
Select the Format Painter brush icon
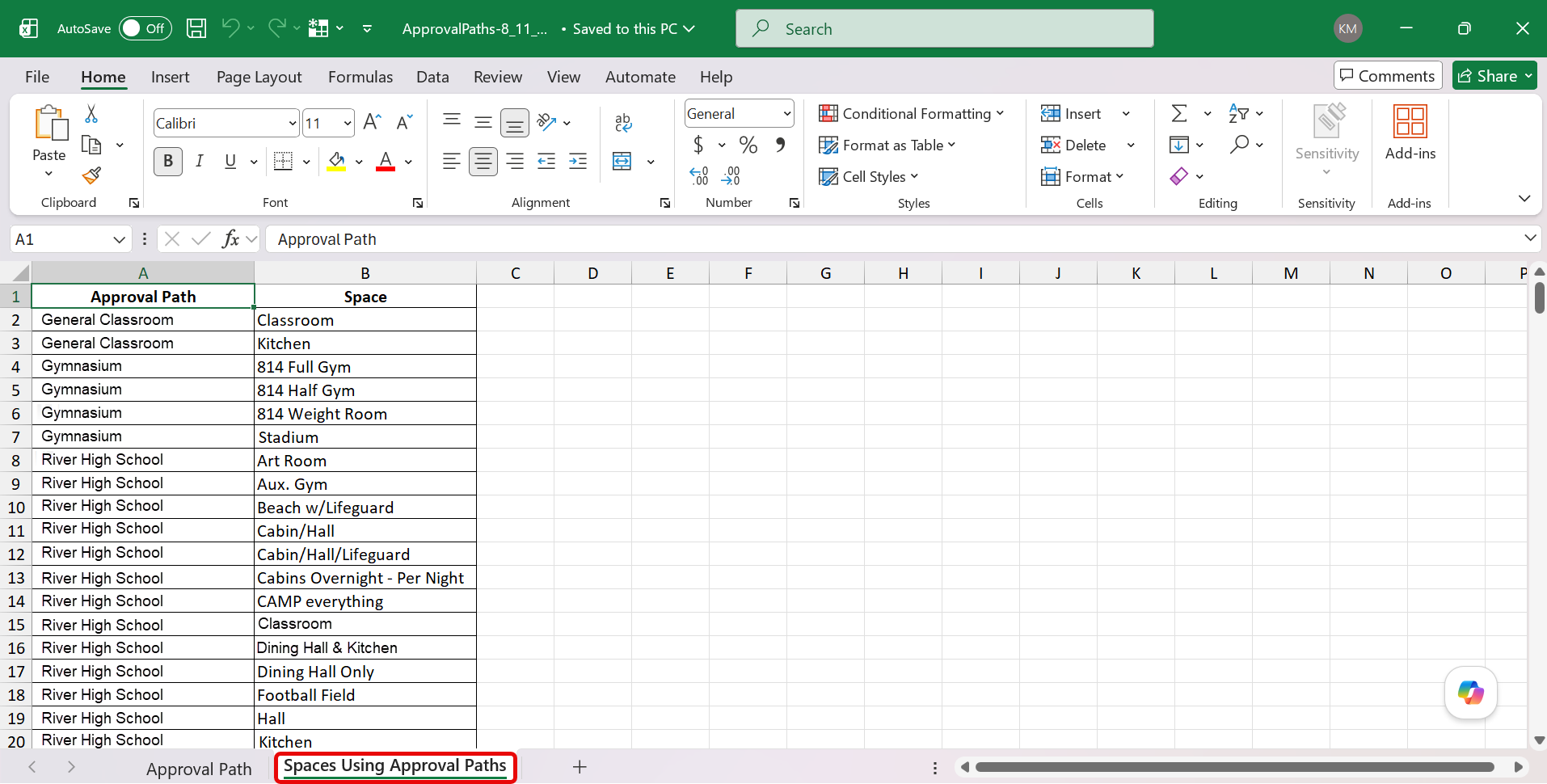point(91,175)
